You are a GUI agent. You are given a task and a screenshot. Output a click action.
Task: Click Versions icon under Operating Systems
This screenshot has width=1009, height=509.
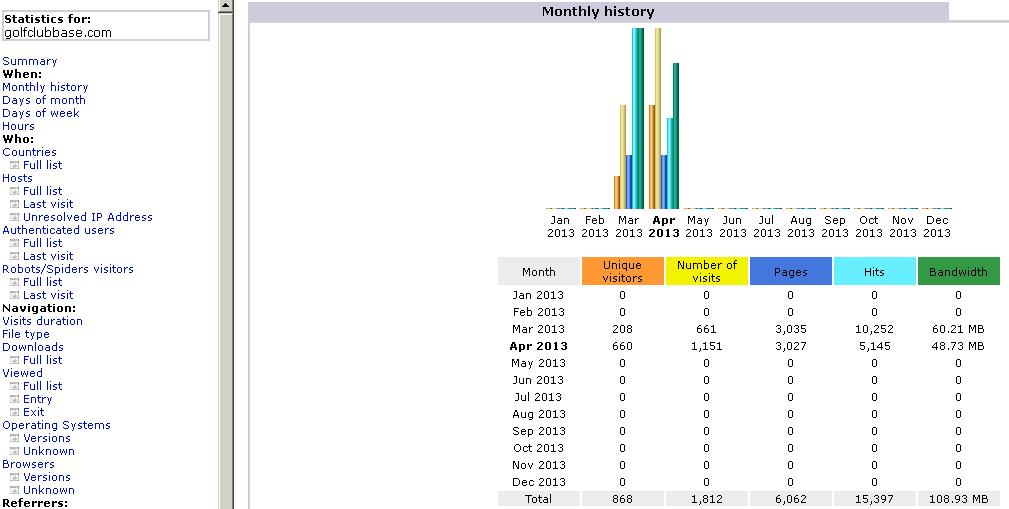pyautogui.click(x=14, y=438)
